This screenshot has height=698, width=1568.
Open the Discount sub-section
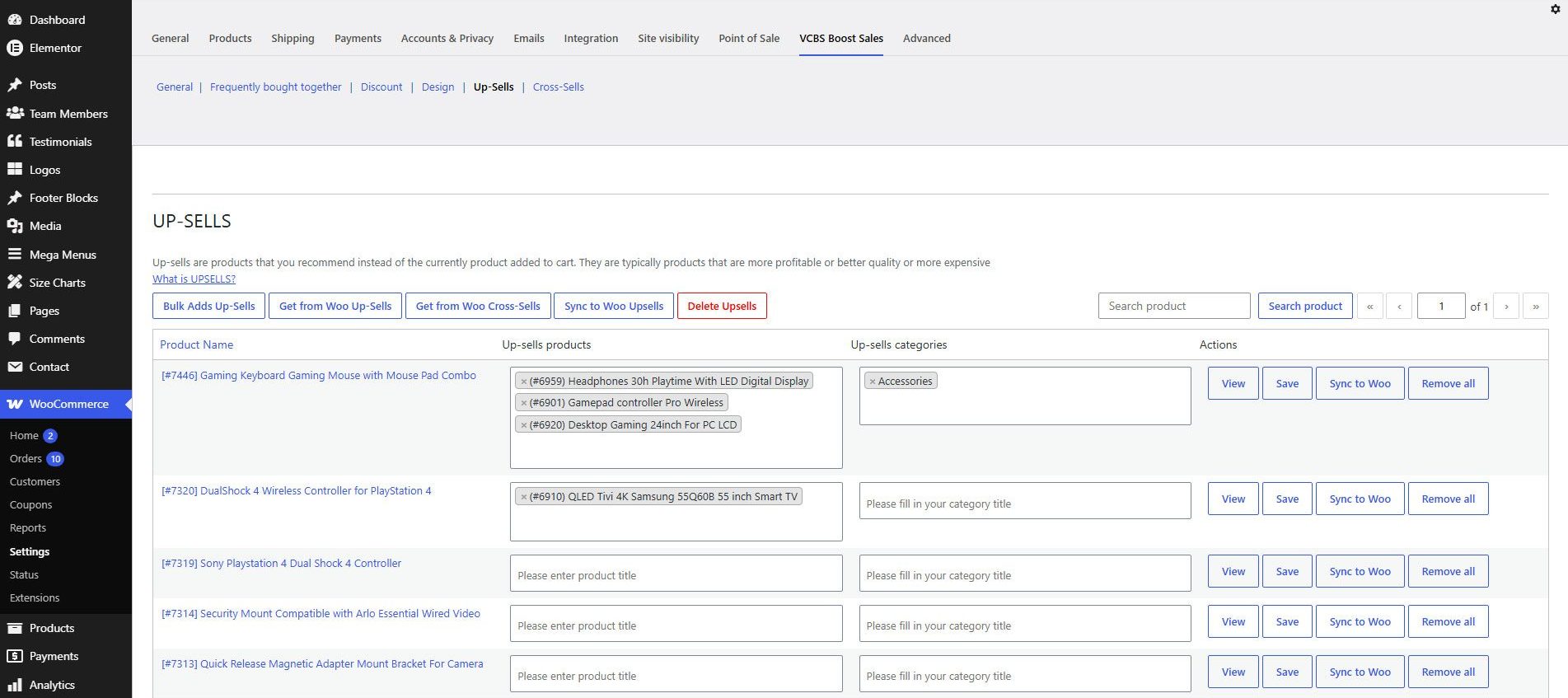point(381,87)
